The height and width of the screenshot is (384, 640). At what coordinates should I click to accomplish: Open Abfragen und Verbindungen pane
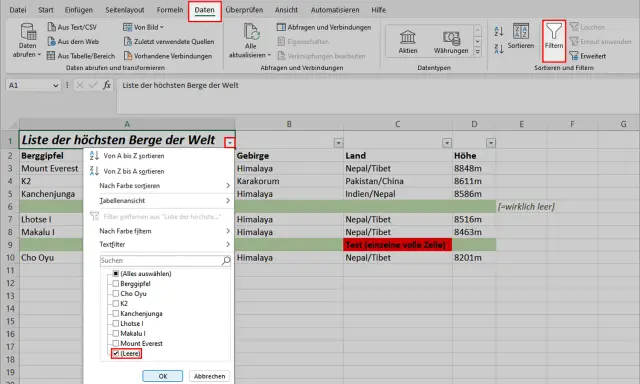pyautogui.click(x=324, y=27)
